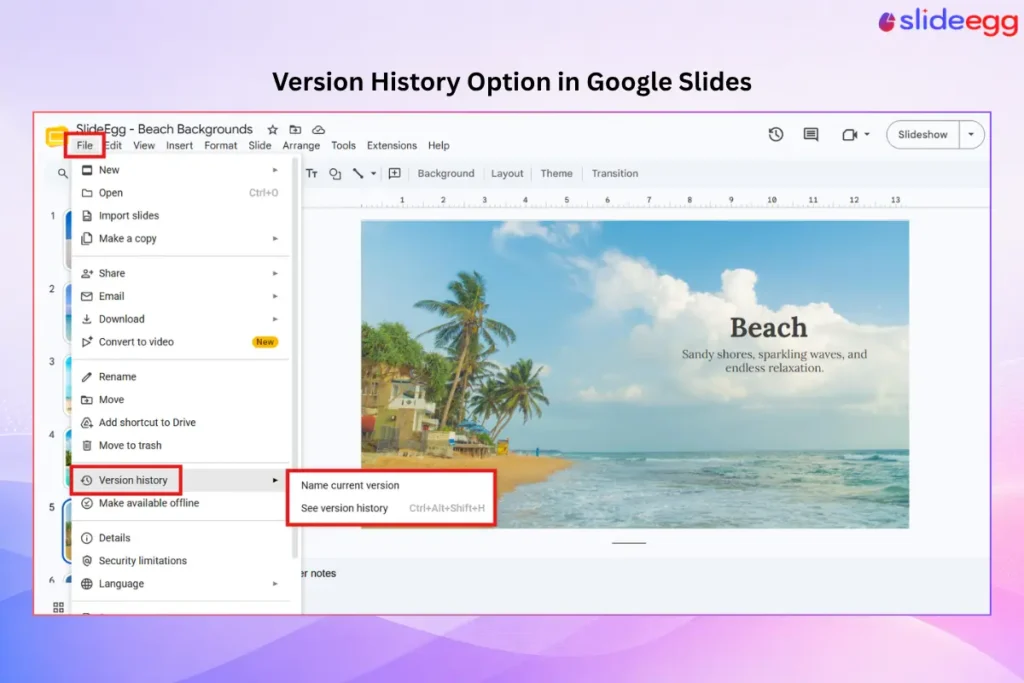Viewport: 1024px width, 683px height.
Task: Choose Convert to video
Action: 180,342
